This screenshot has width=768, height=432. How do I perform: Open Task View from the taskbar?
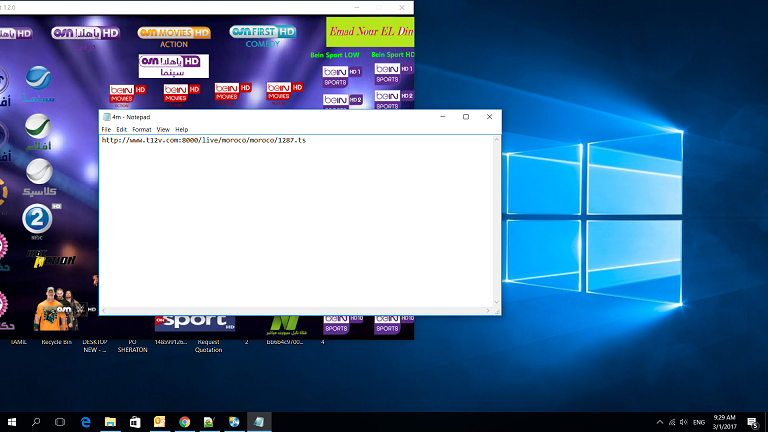click(60, 422)
